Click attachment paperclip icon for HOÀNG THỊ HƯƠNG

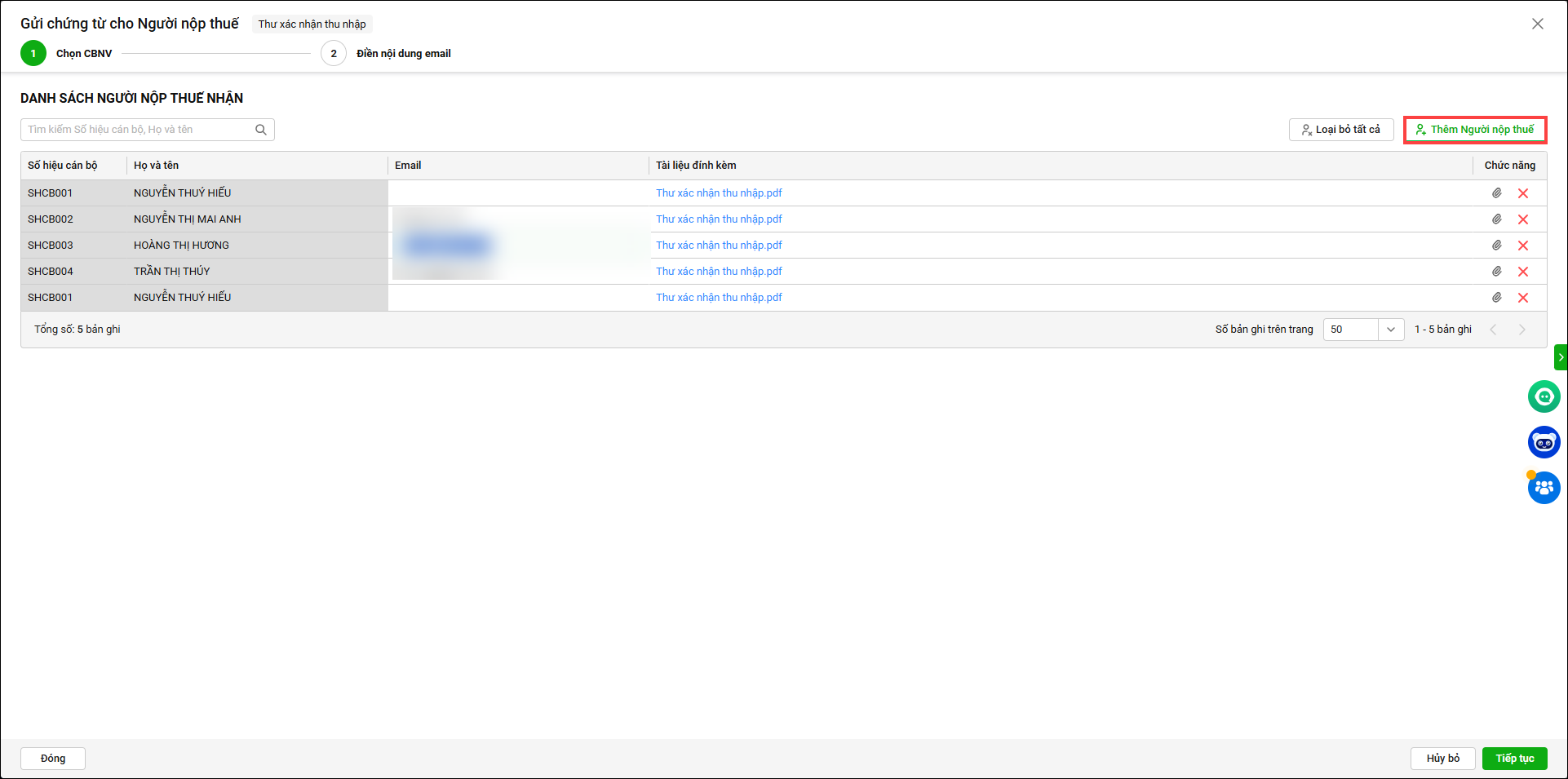pyautogui.click(x=1496, y=246)
